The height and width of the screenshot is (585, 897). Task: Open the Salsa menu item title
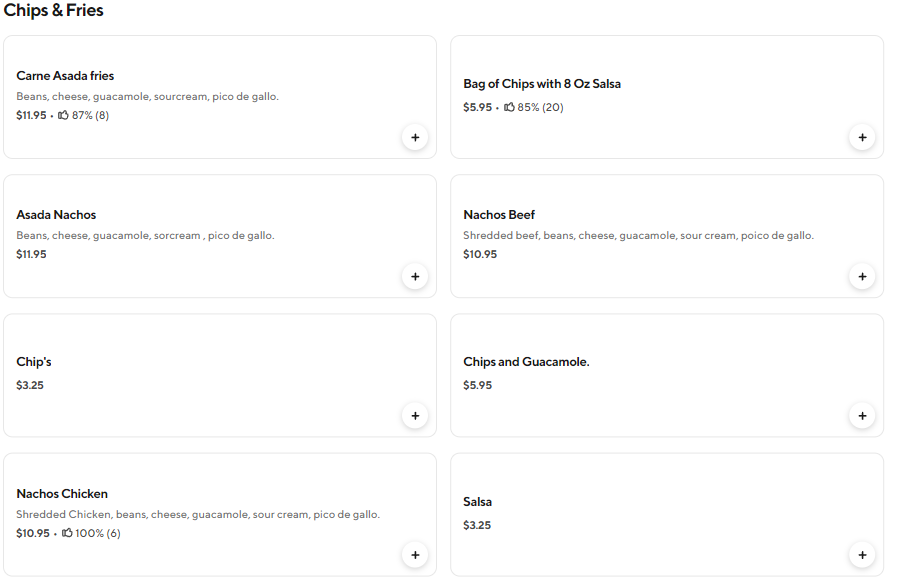pyautogui.click(x=477, y=502)
